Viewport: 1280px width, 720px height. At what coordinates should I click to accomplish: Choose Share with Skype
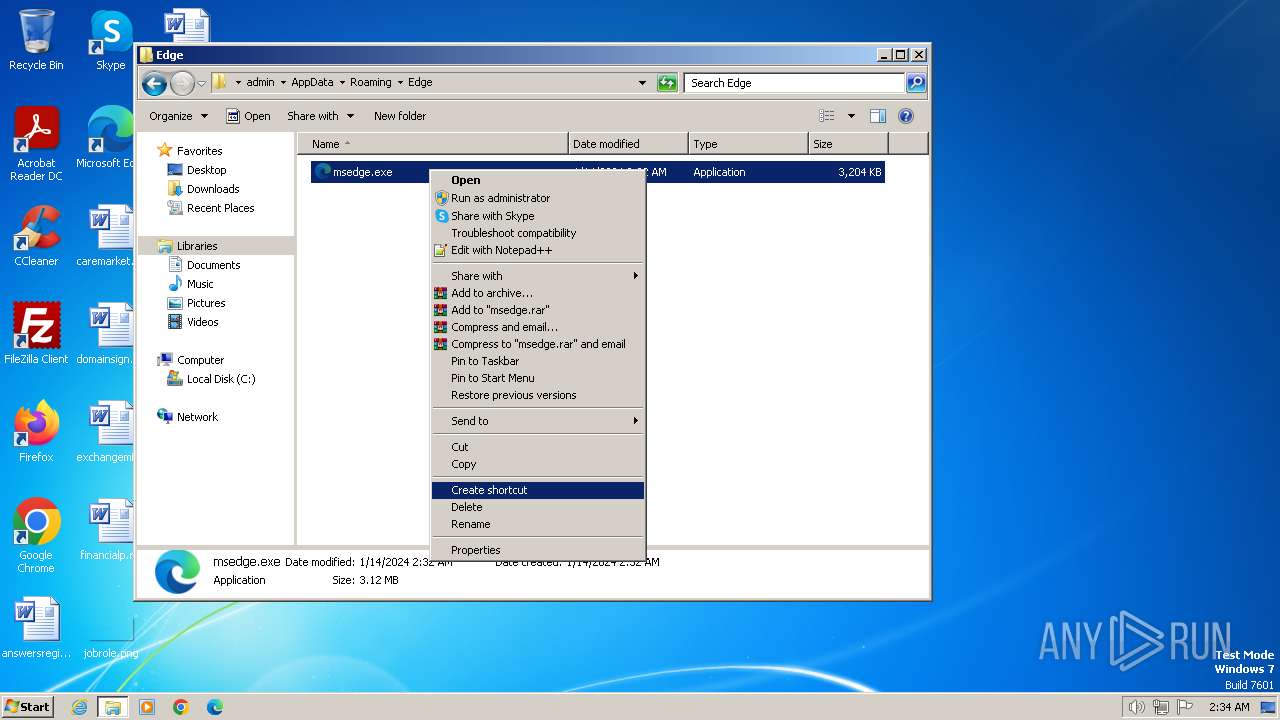click(x=538, y=216)
